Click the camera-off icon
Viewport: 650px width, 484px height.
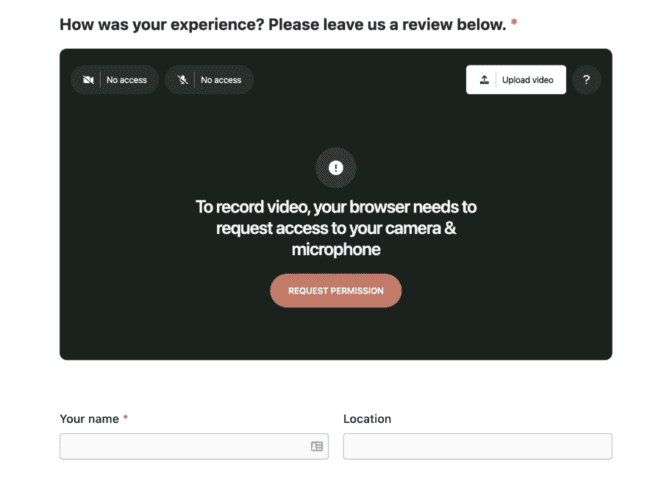88,80
